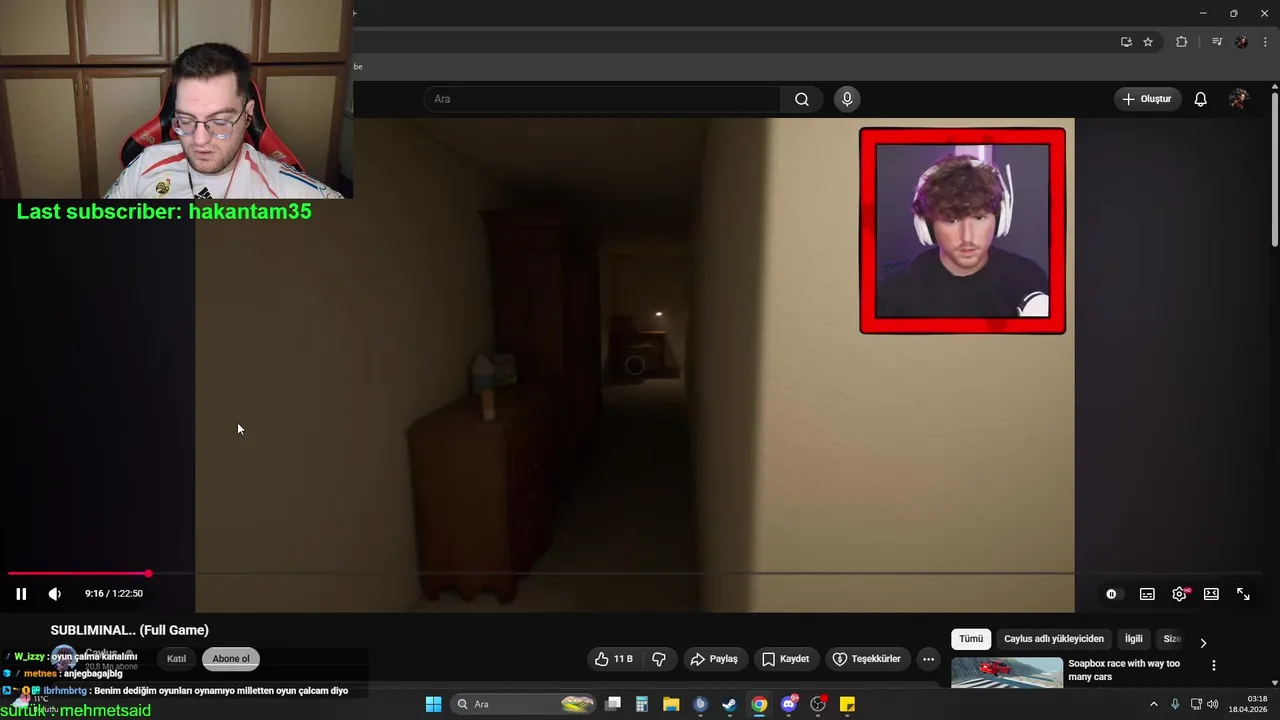Toggle the autoplay switch in the player

click(x=1111, y=594)
